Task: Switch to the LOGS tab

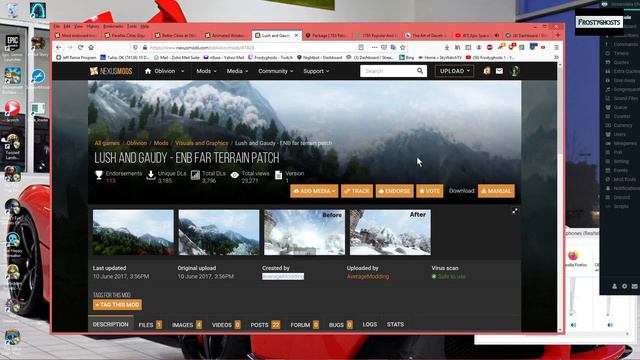Action: pos(370,324)
